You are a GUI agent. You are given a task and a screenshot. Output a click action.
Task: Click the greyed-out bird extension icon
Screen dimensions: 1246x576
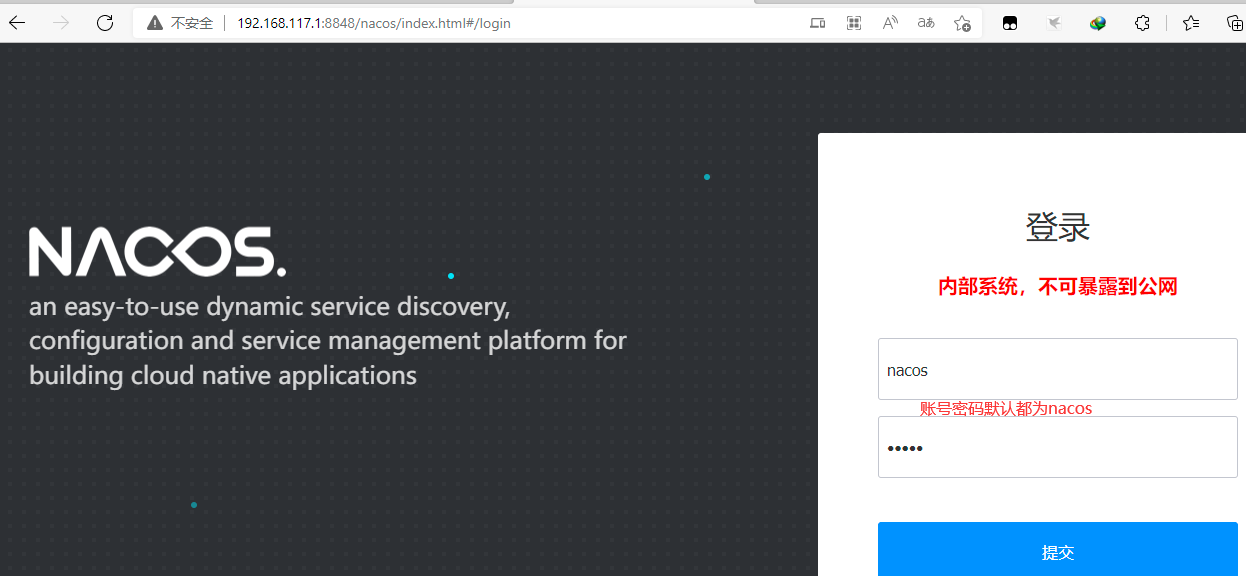pyautogui.click(x=1054, y=23)
